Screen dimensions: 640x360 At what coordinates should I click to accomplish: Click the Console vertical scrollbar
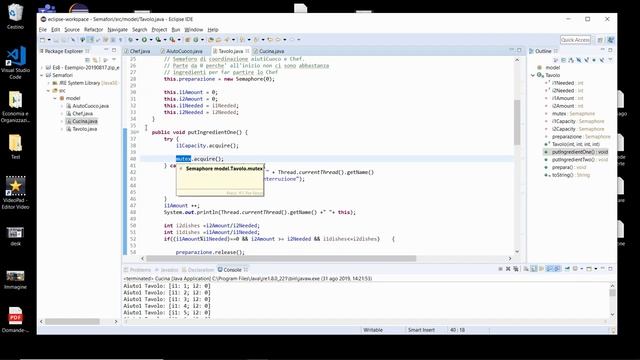pyautogui.click(x=612, y=300)
